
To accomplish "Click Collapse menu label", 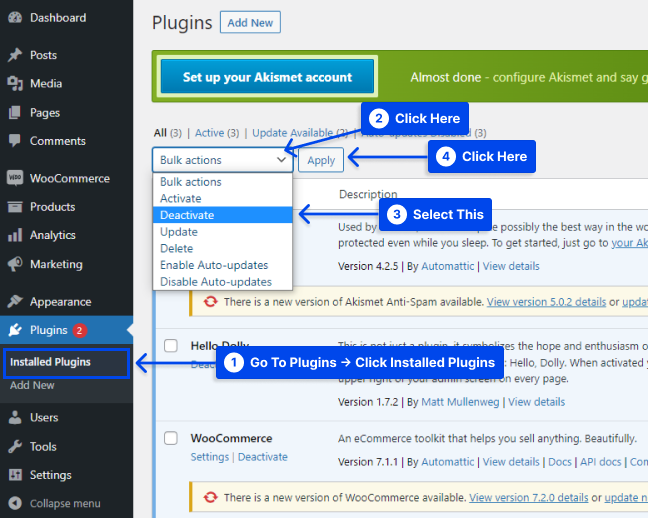I will coord(65,504).
